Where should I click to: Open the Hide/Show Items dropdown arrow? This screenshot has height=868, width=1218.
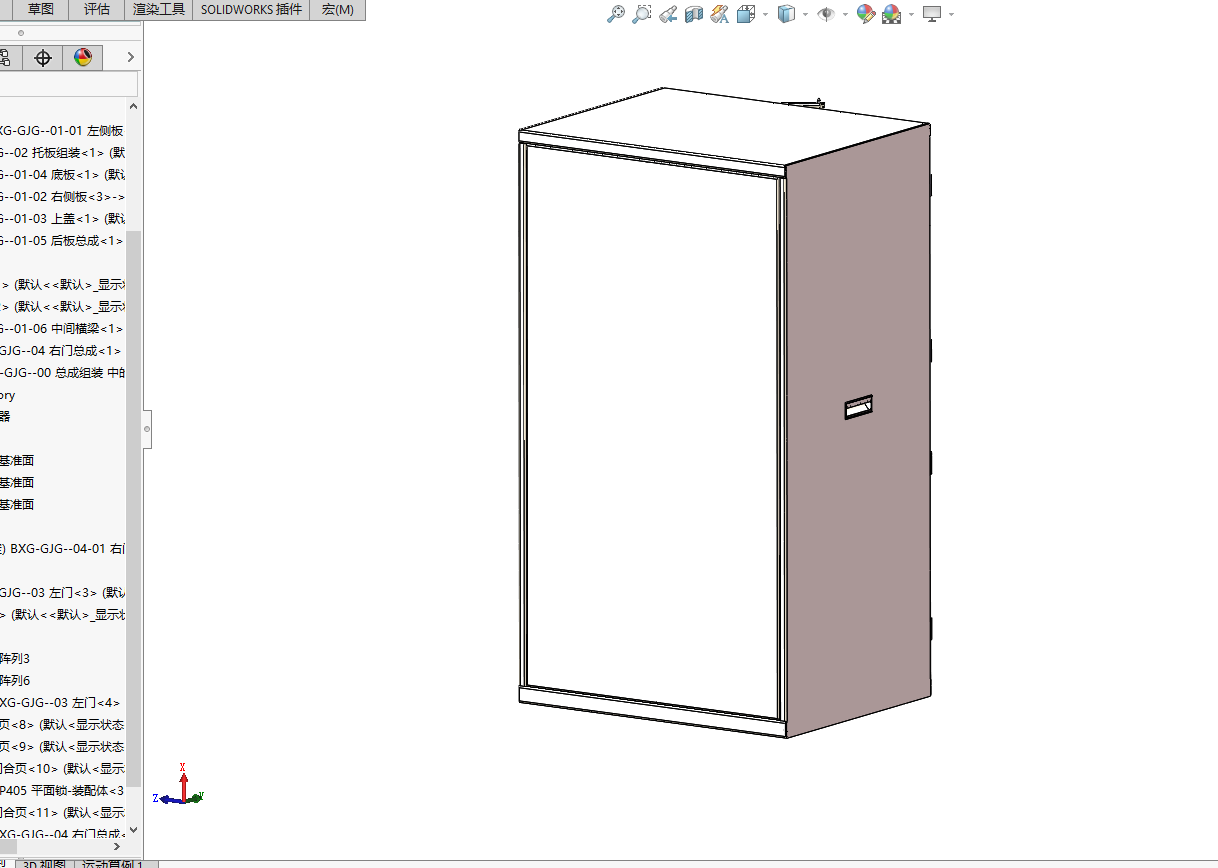point(845,15)
